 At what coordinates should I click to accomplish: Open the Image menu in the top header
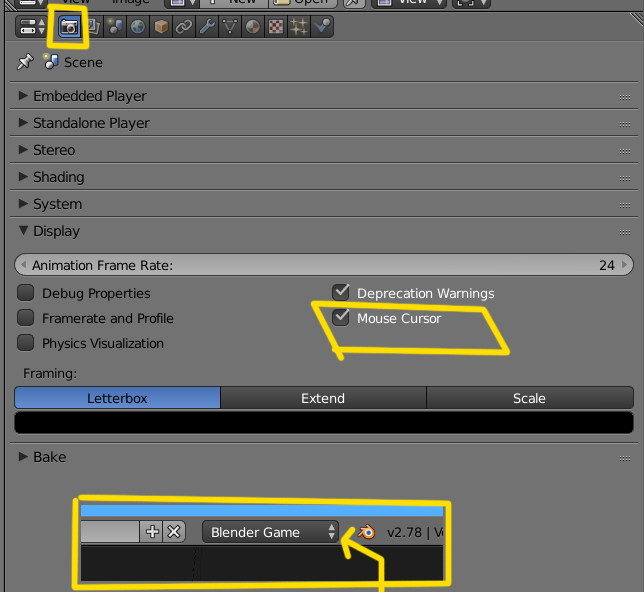131,2
